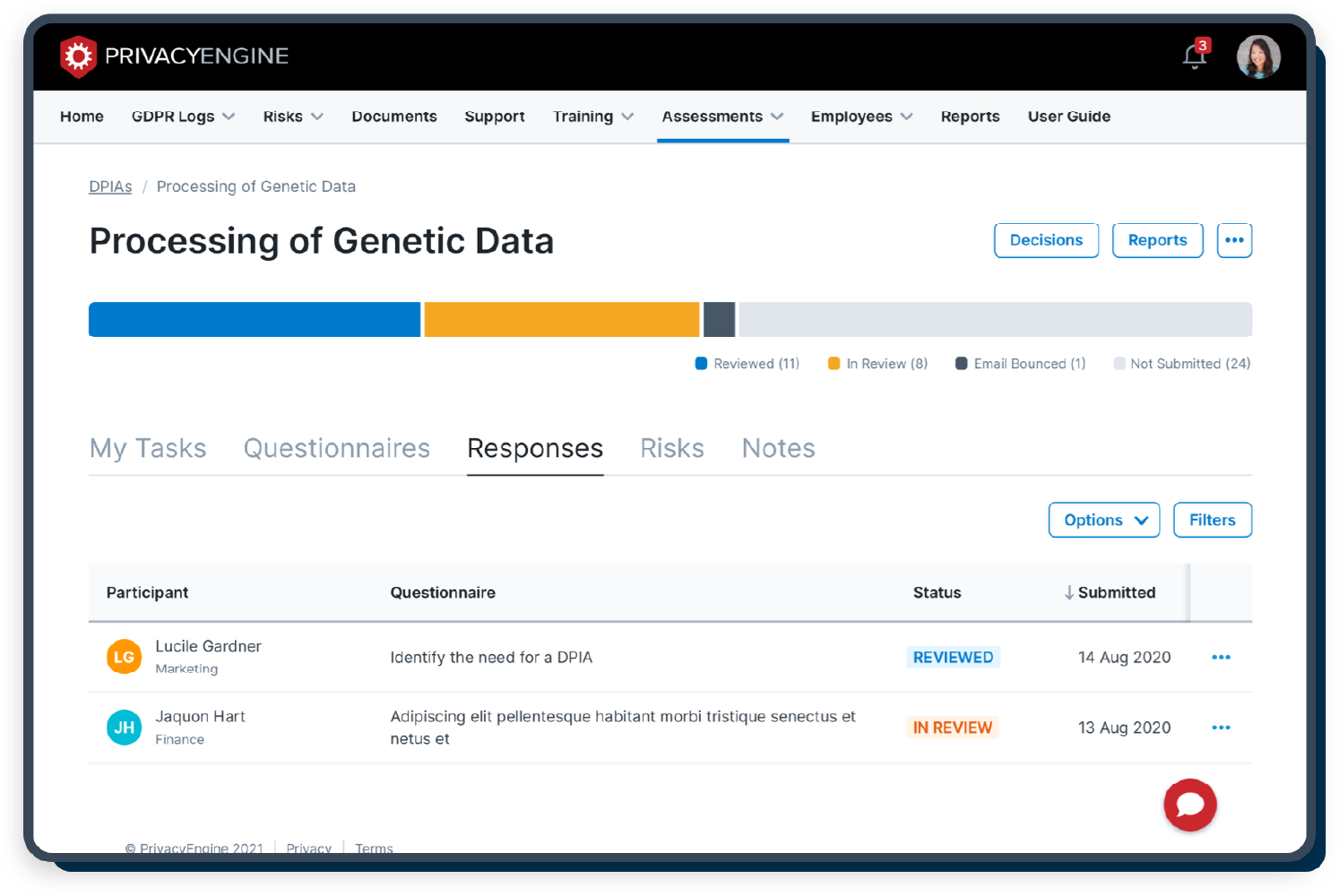This screenshot has width=1340, height=896.
Task: Open row actions for Jaquon Hart
Action: pyautogui.click(x=1221, y=728)
